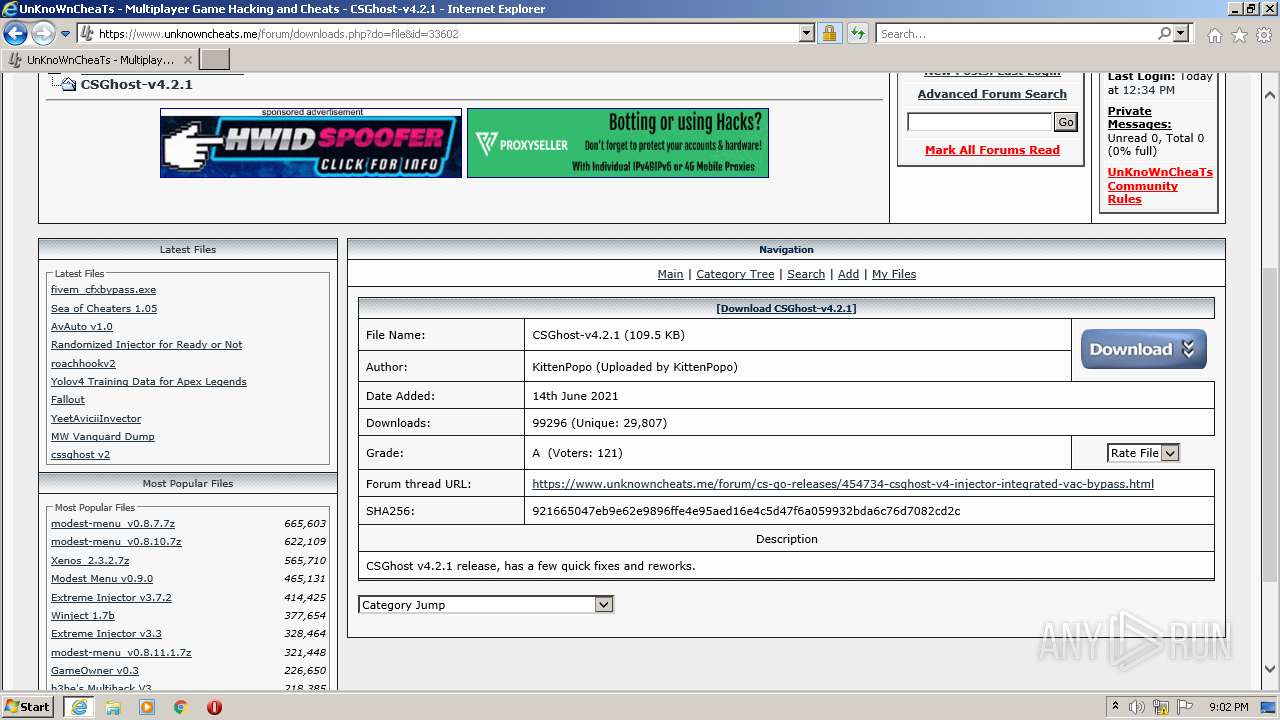Click the blue Download button
1280x720 pixels.
point(1143,349)
